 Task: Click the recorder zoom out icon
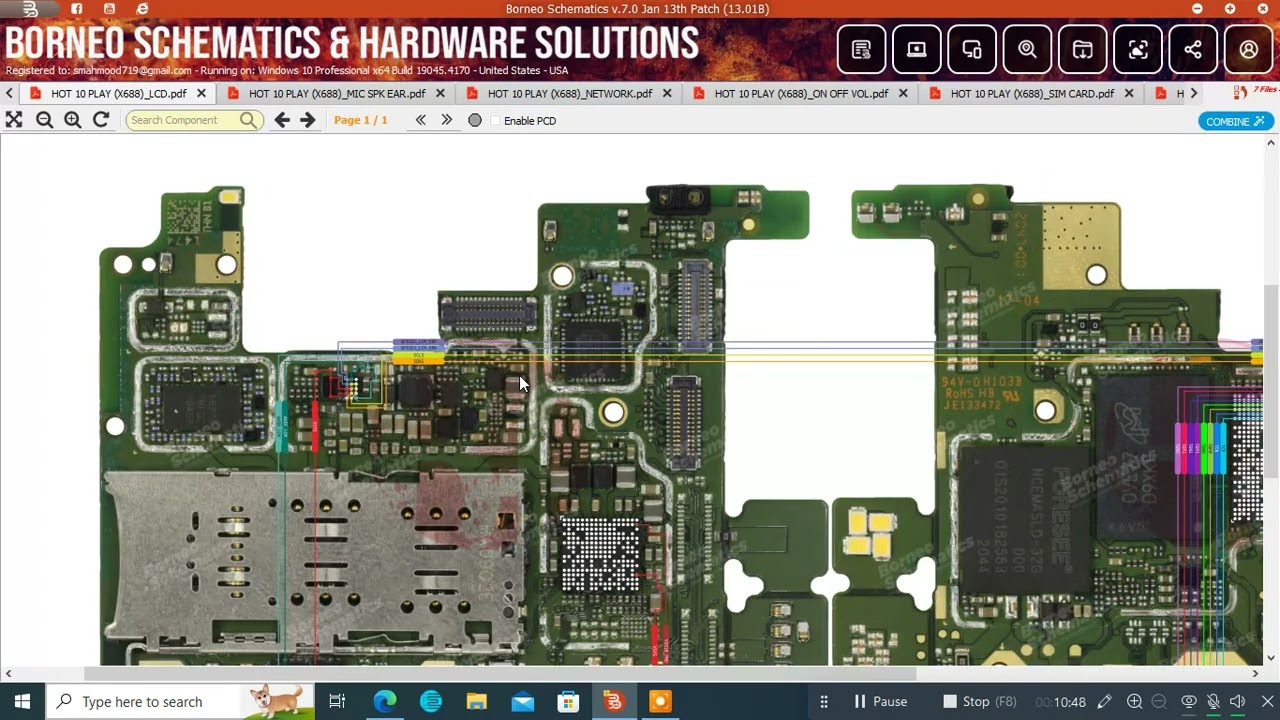coord(1159,702)
